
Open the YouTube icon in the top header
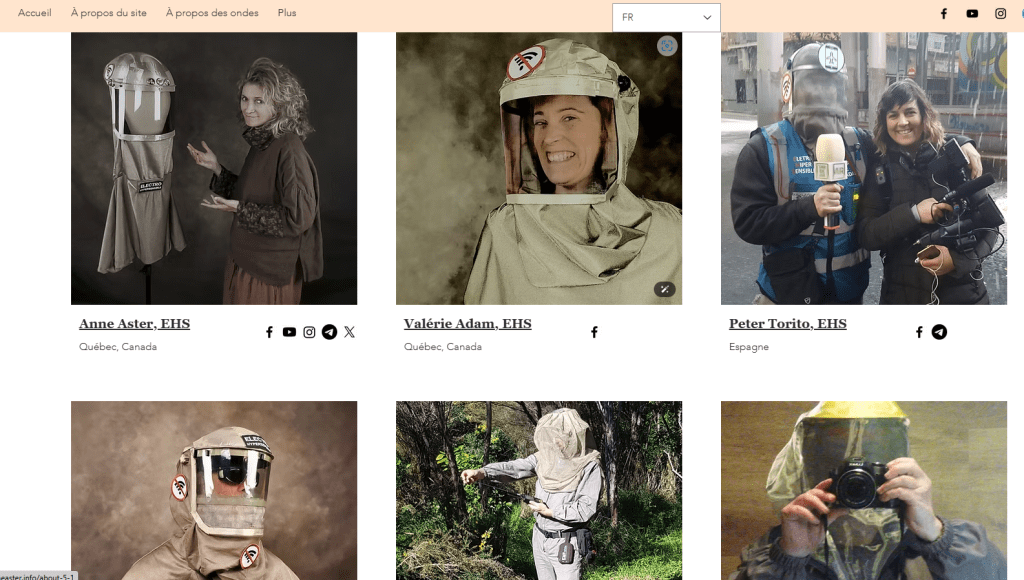tap(972, 14)
